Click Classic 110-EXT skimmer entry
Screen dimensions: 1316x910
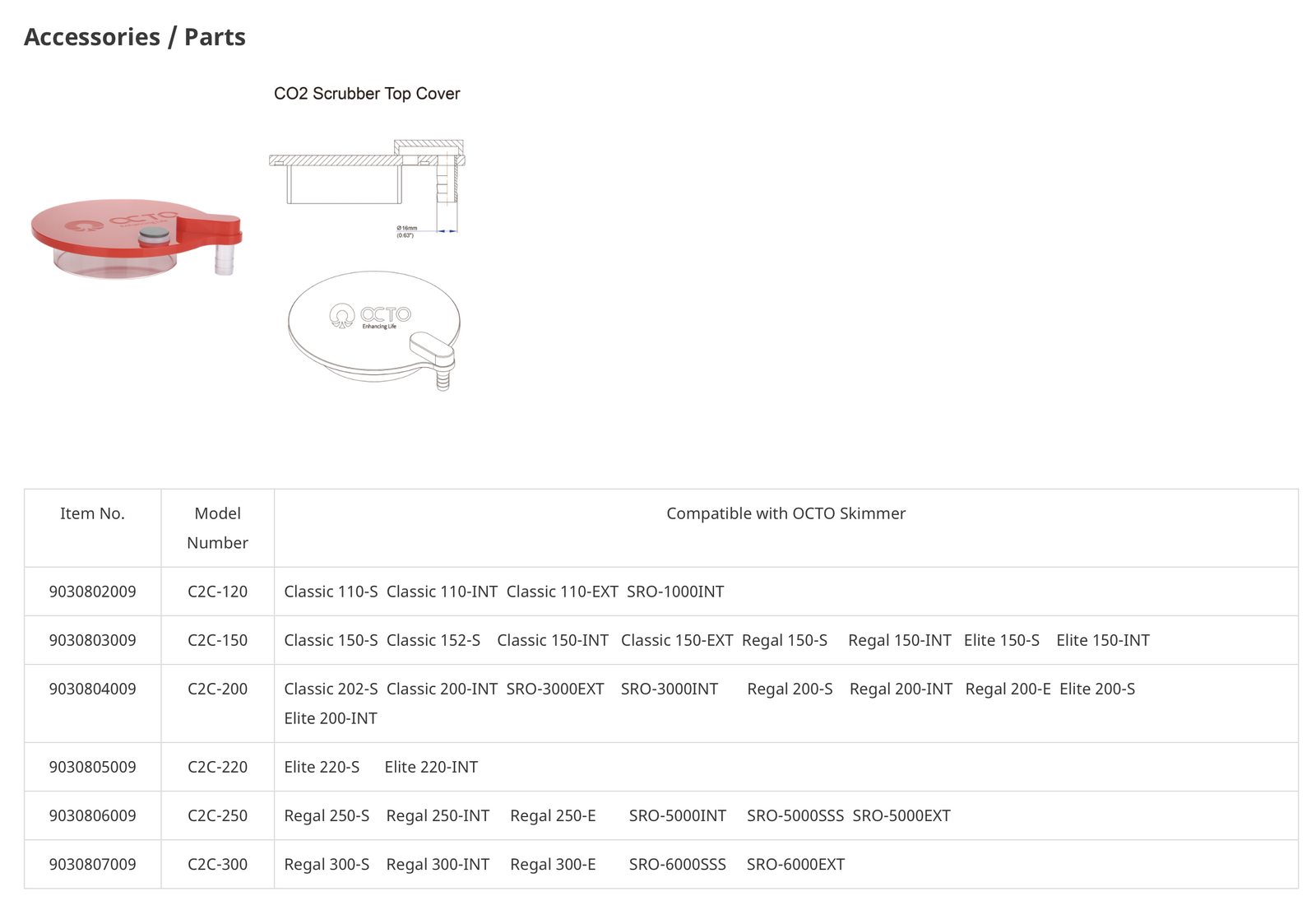562,592
